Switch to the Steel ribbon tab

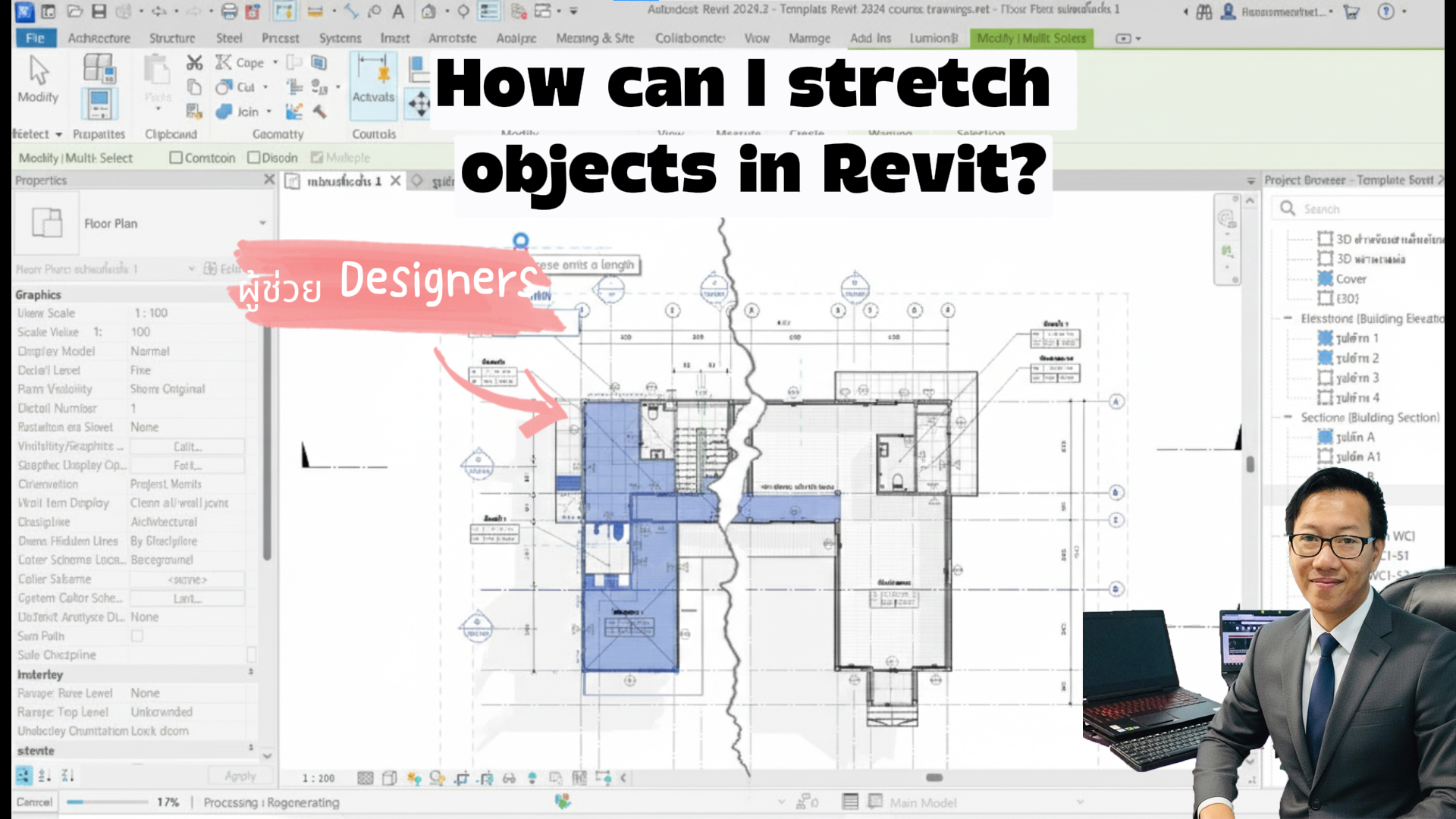click(229, 38)
